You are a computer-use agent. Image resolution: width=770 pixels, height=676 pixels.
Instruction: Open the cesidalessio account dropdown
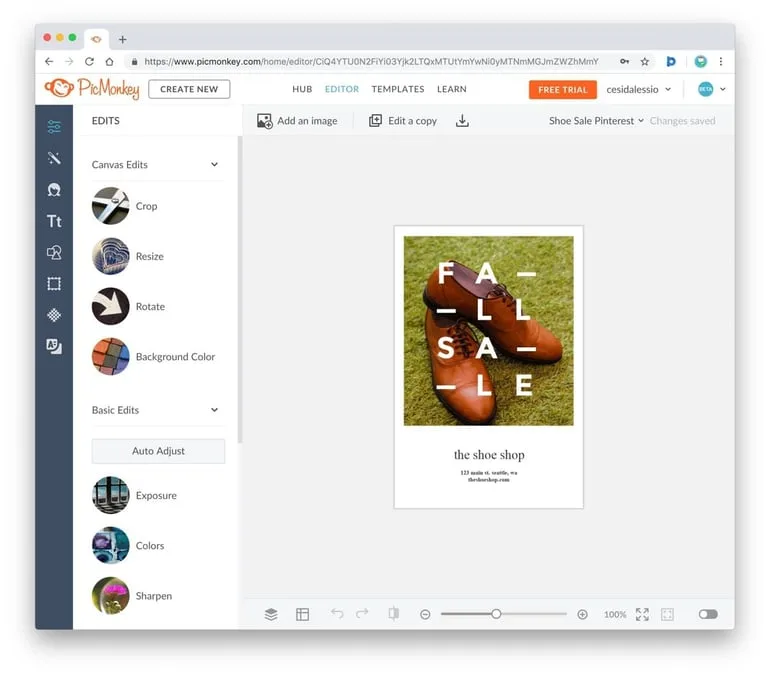pos(639,90)
